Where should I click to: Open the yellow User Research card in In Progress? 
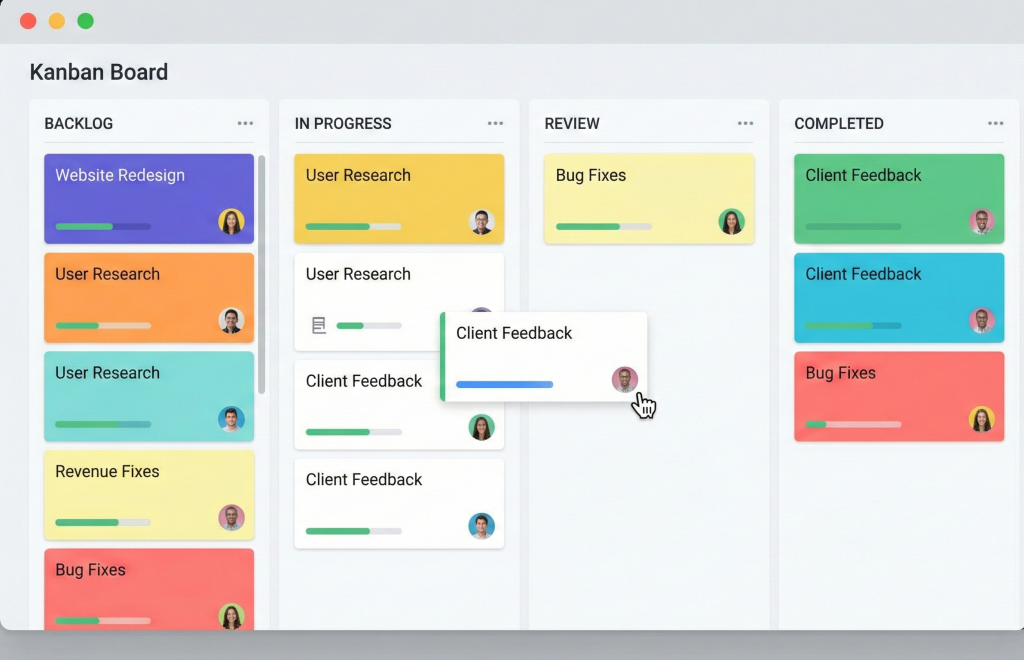point(398,197)
